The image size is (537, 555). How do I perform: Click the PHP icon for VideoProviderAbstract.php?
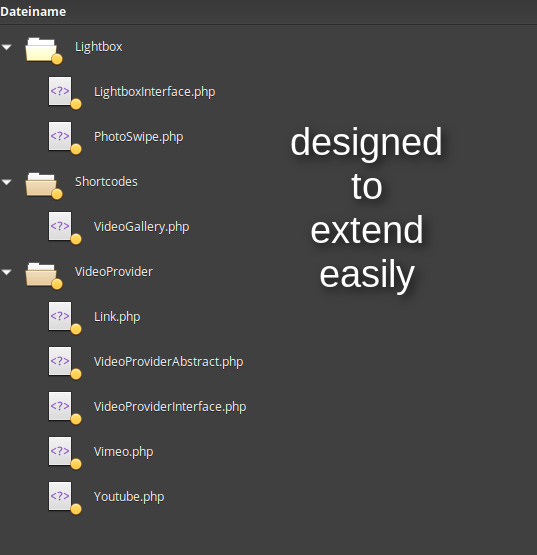64,363
